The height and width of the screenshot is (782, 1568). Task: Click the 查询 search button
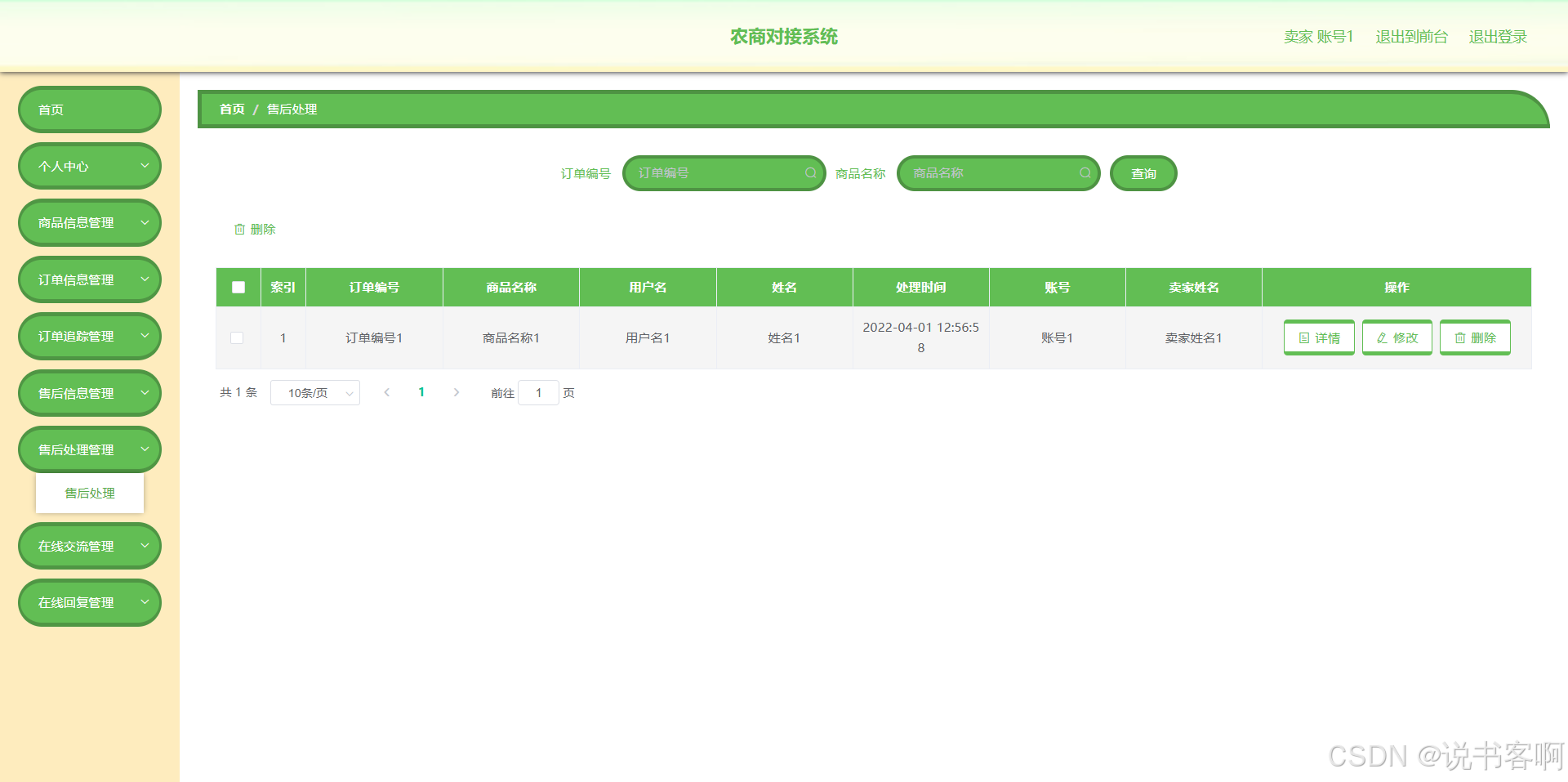point(1143,173)
